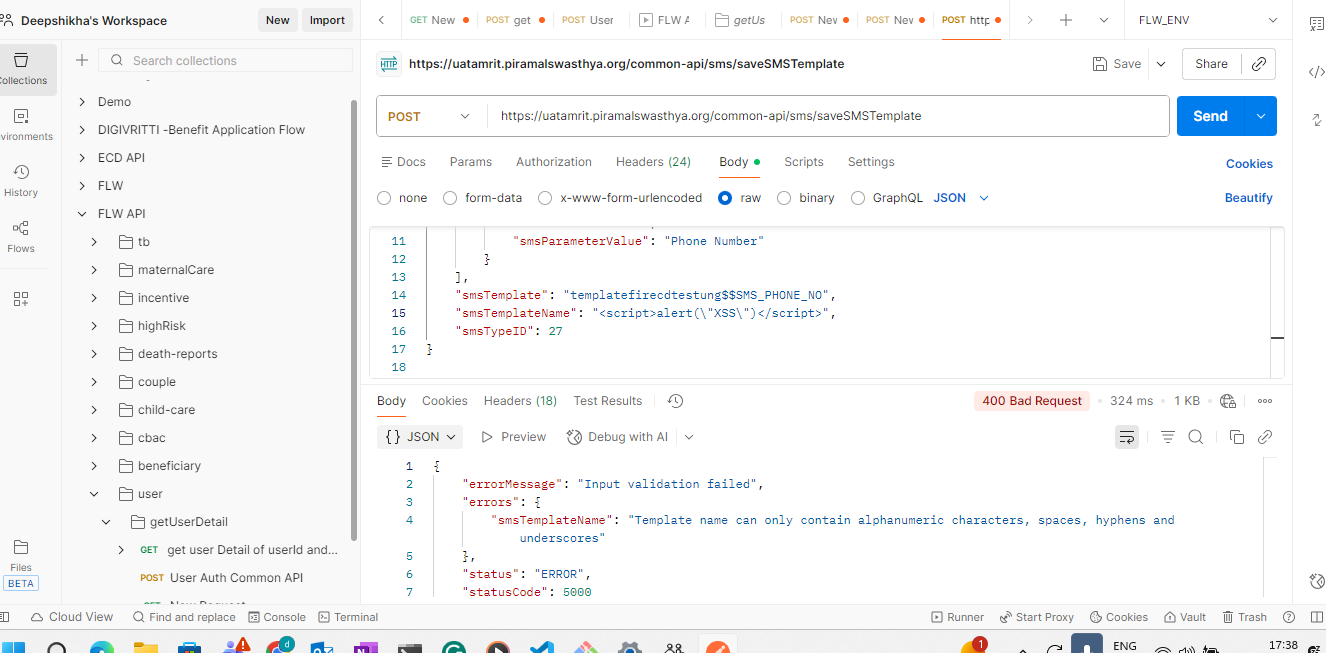Copy the response body icon
Image resolution: width=1326 pixels, height=653 pixels.
[x=1236, y=437]
